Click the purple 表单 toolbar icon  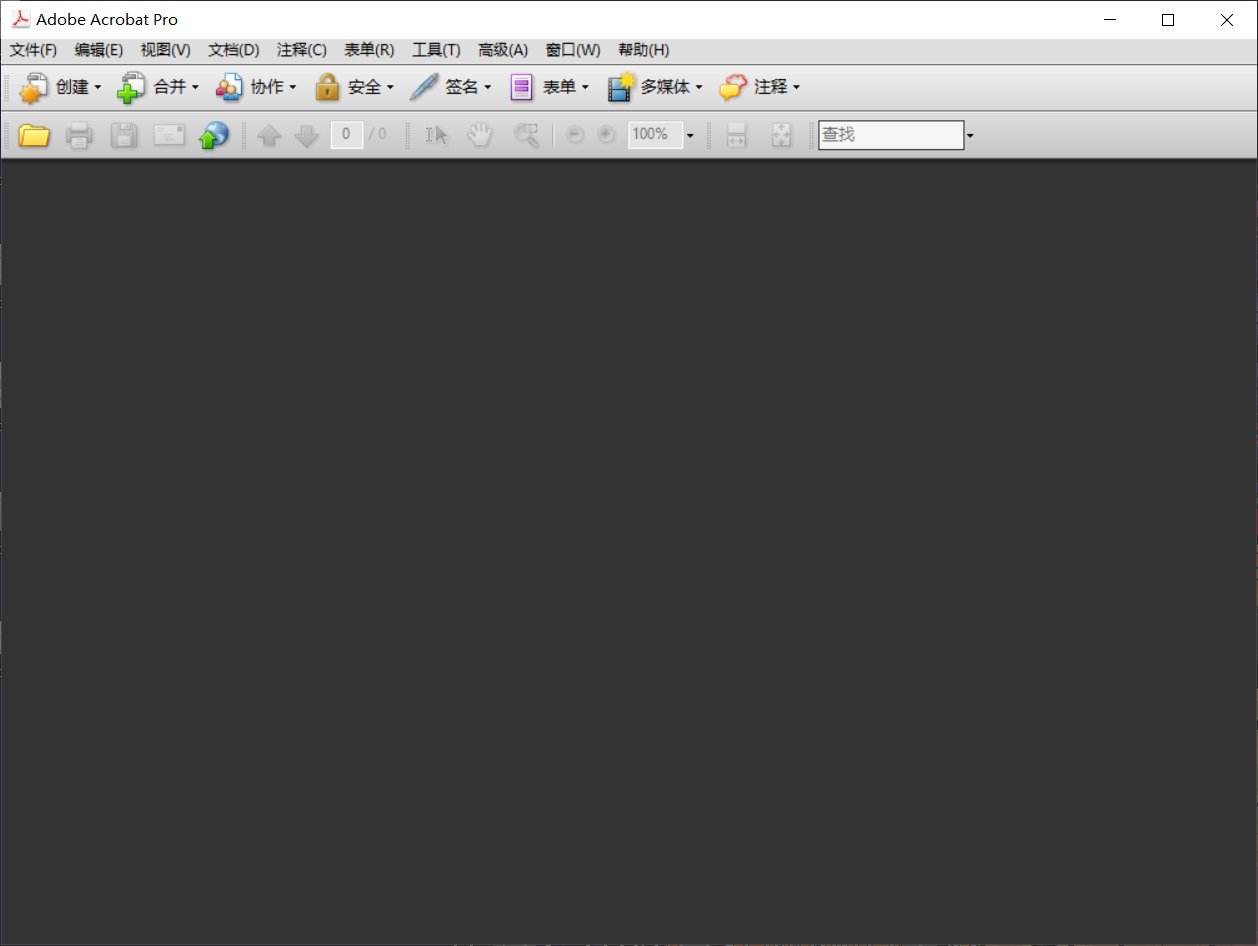pyautogui.click(x=522, y=88)
